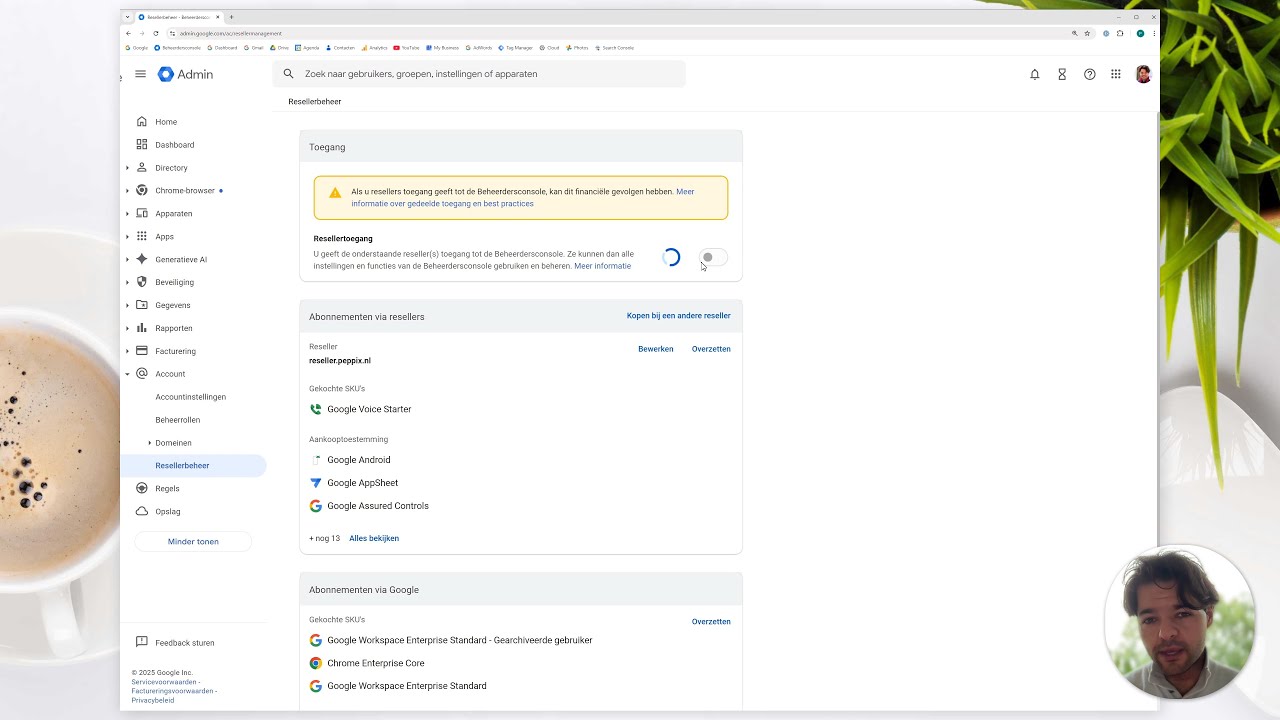Open the Feedback sturen option
Viewport: 1280px width, 720px height.
(x=184, y=642)
